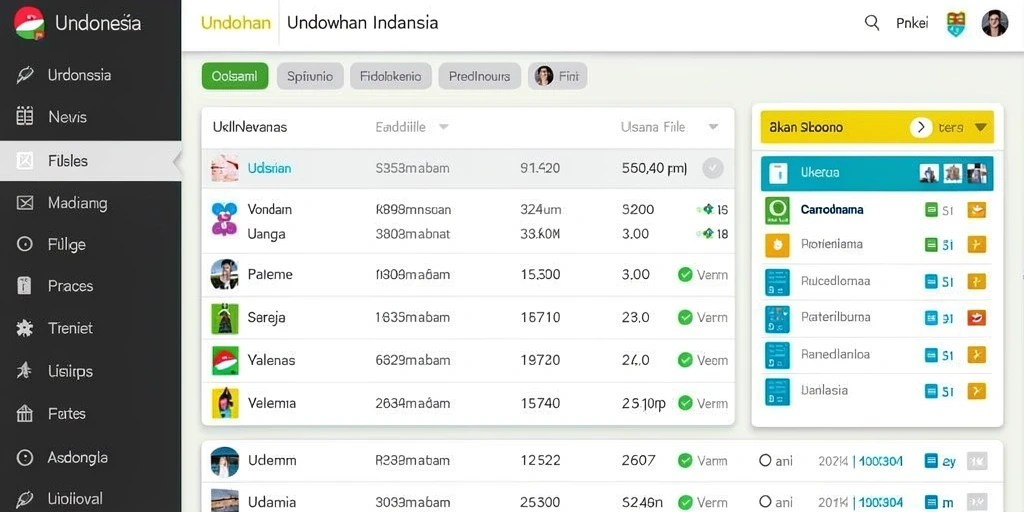
Task: Expand the Eaddiille column dropdown
Action: coord(443,127)
